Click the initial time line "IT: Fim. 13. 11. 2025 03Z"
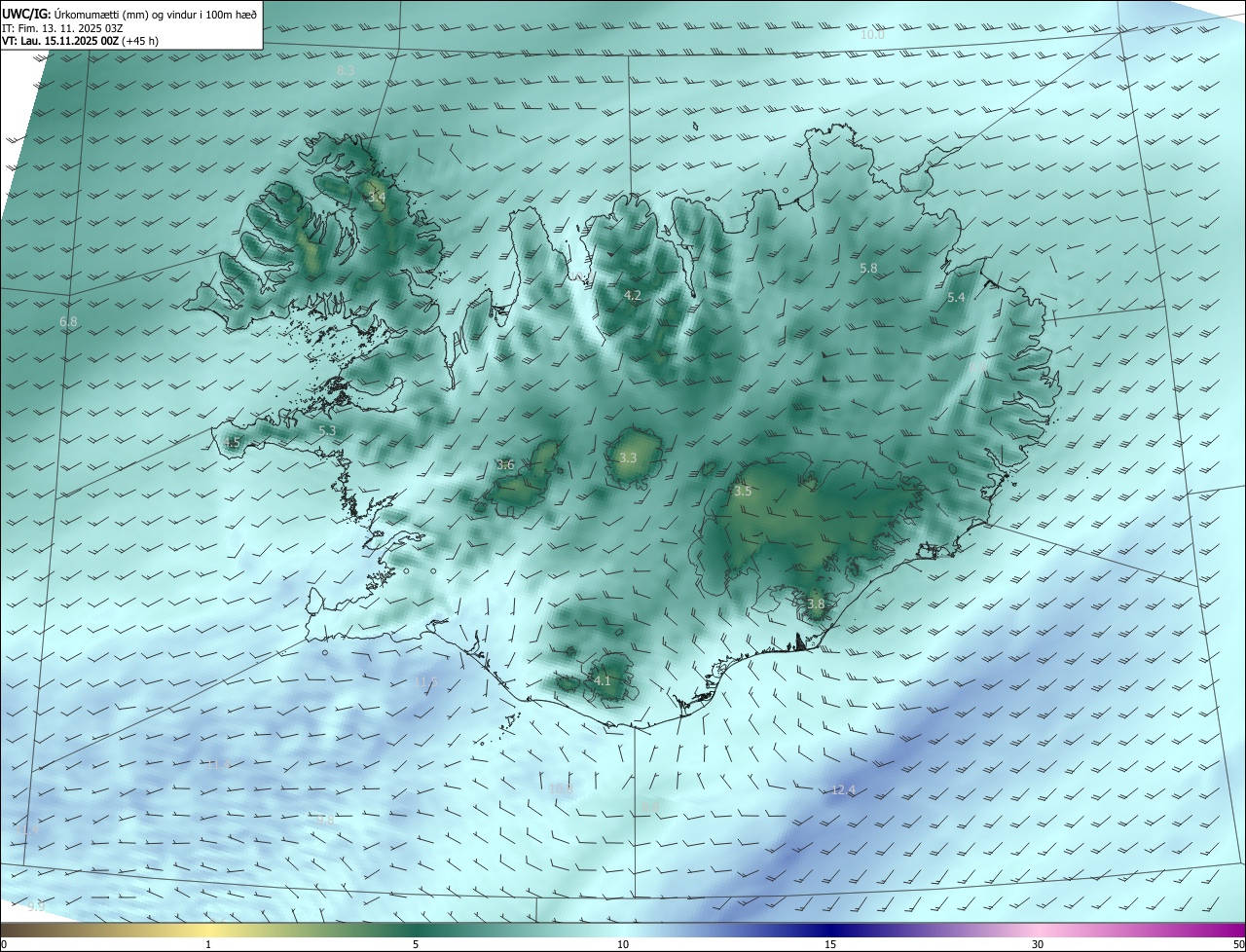 tap(62, 27)
